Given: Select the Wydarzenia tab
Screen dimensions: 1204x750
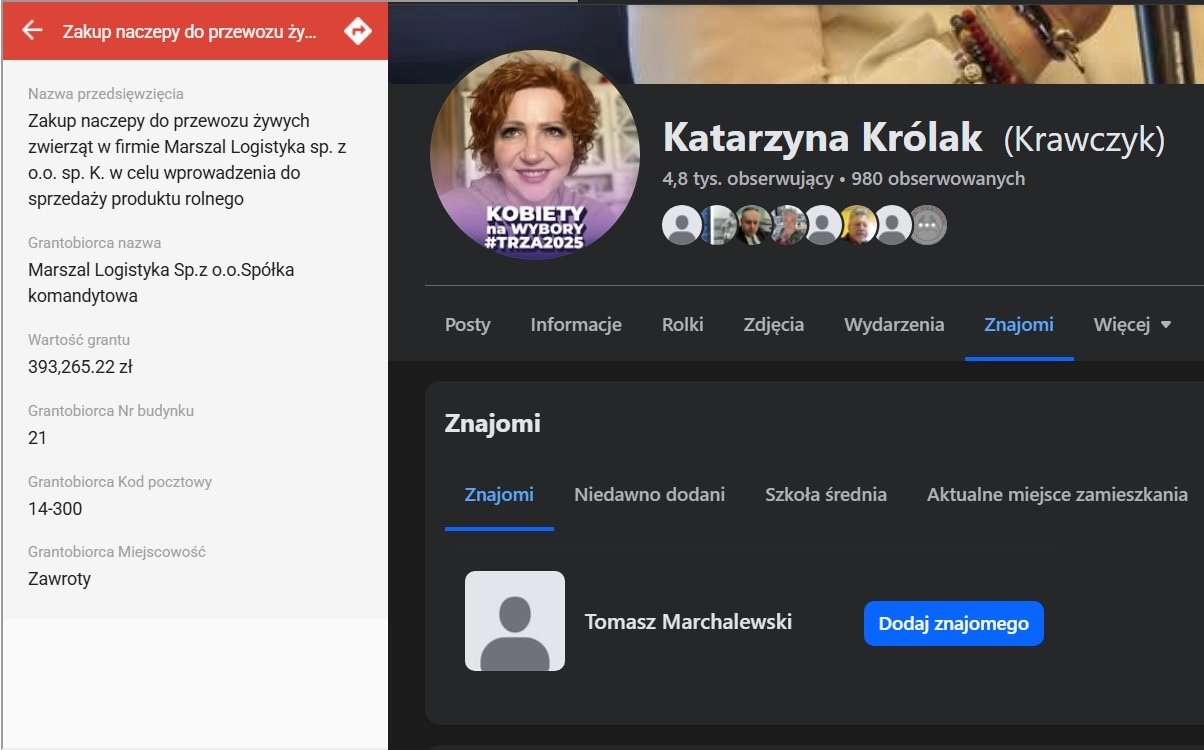Looking at the screenshot, I should point(894,325).
